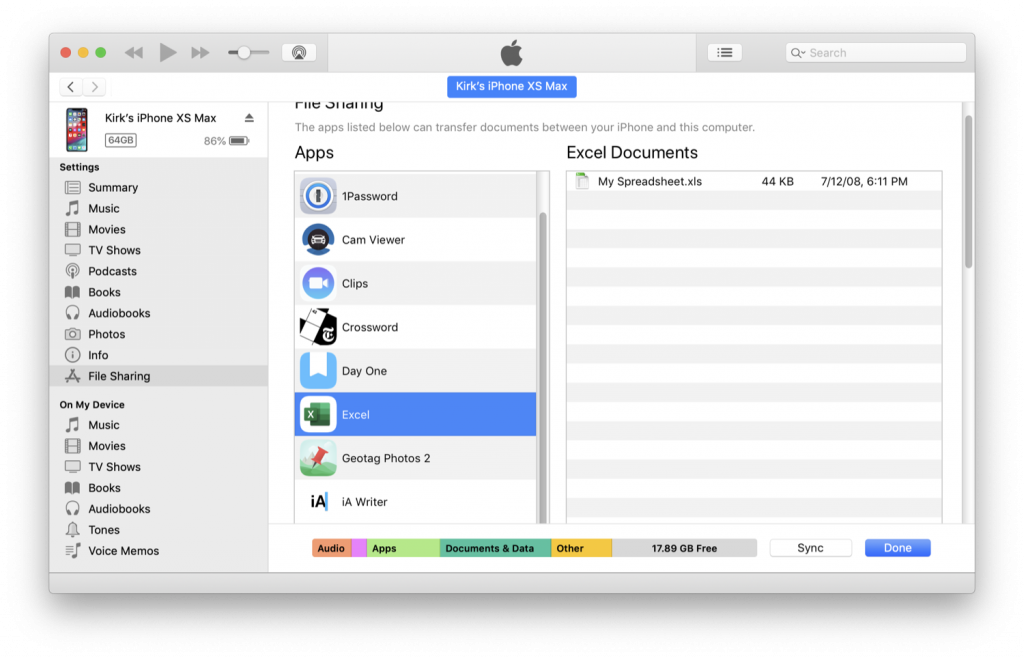The width and height of the screenshot is (1024, 658).
Task: Click the Clips app icon
Action: [x=317, y=283]
